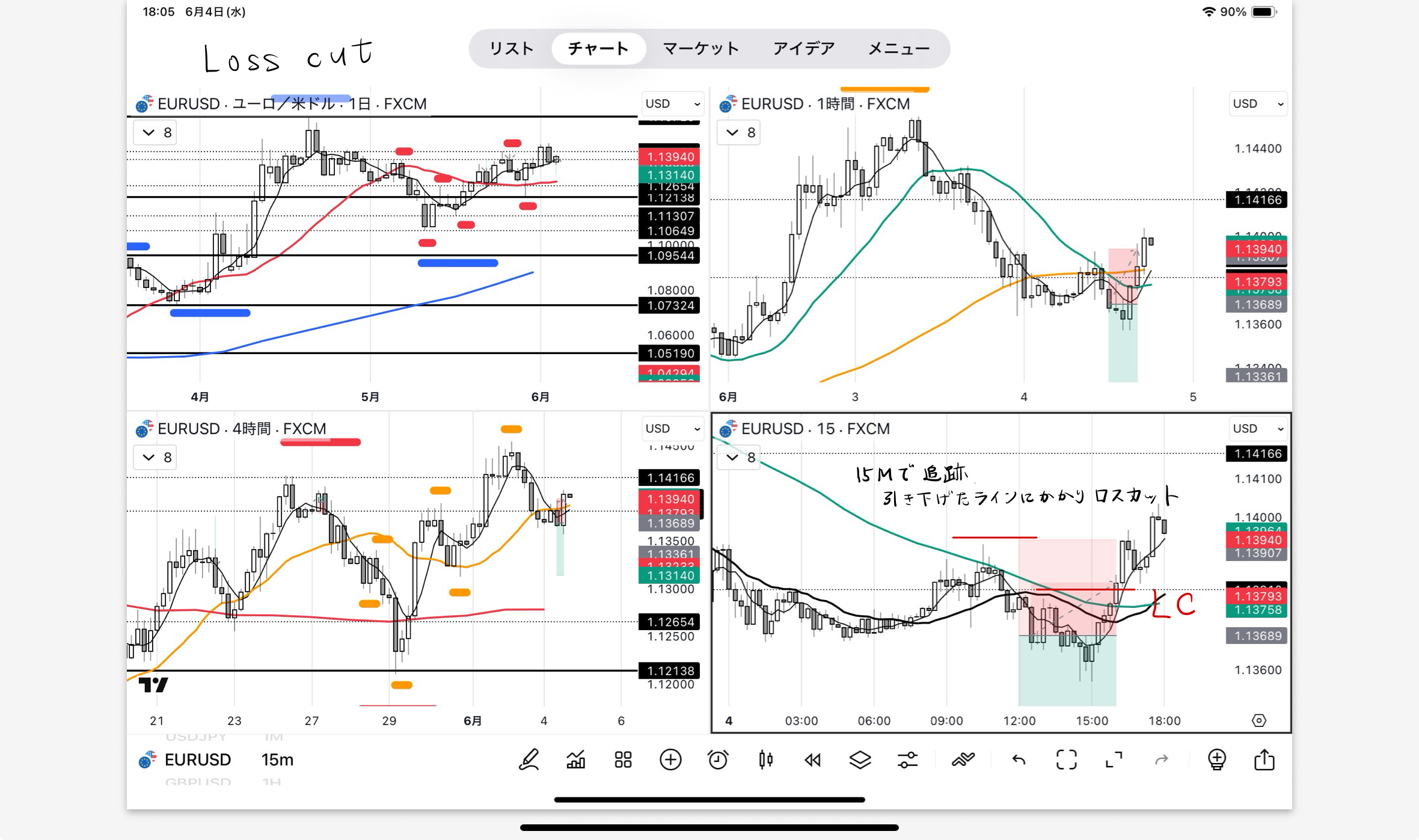
Task: Toggle the selection frame brackets icon
Action: [x=1066, y=759]
